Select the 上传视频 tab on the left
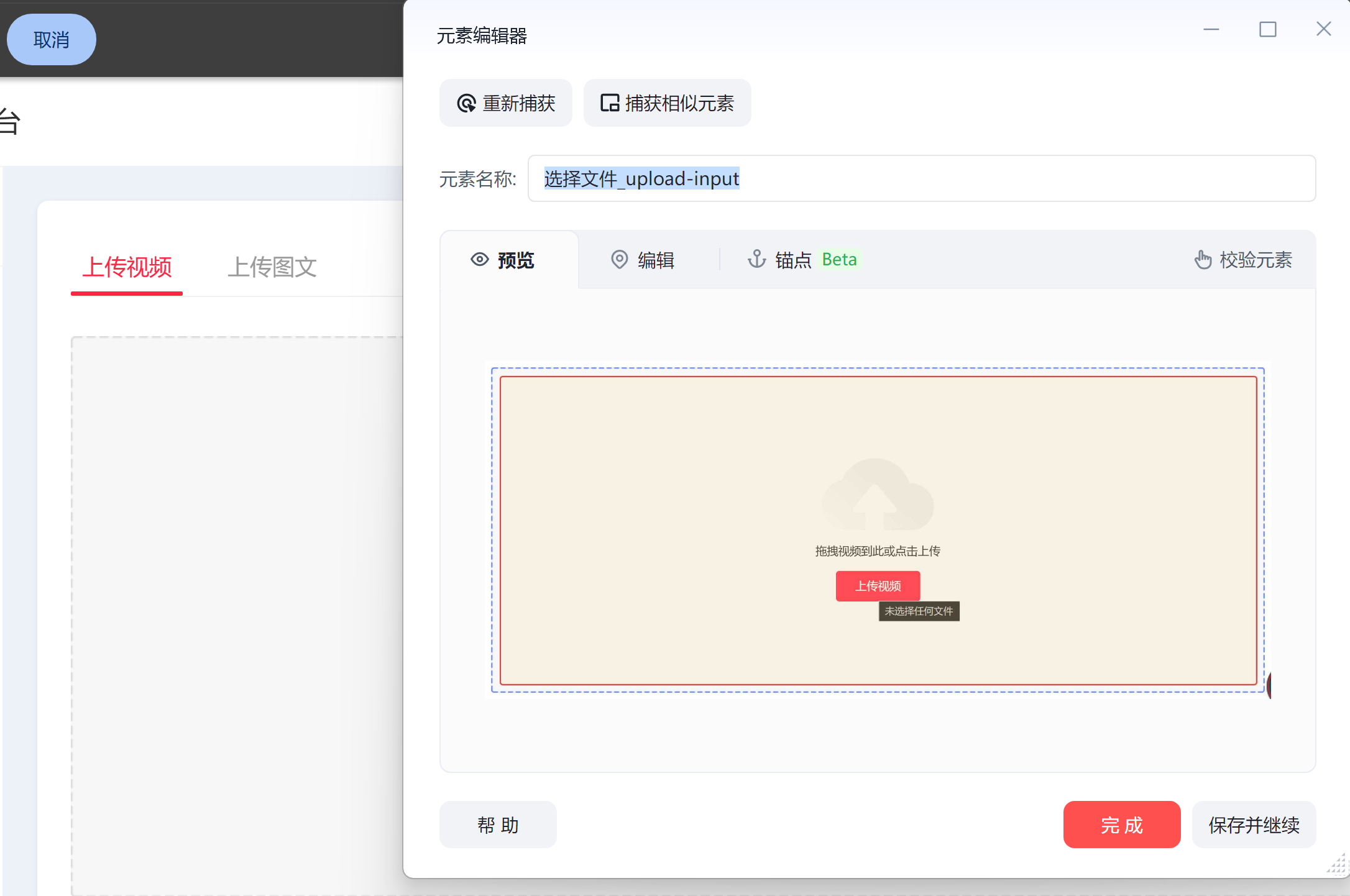The width and height of the screenshot is (1350, 896). pyautogui.click(x=126, y=268)
